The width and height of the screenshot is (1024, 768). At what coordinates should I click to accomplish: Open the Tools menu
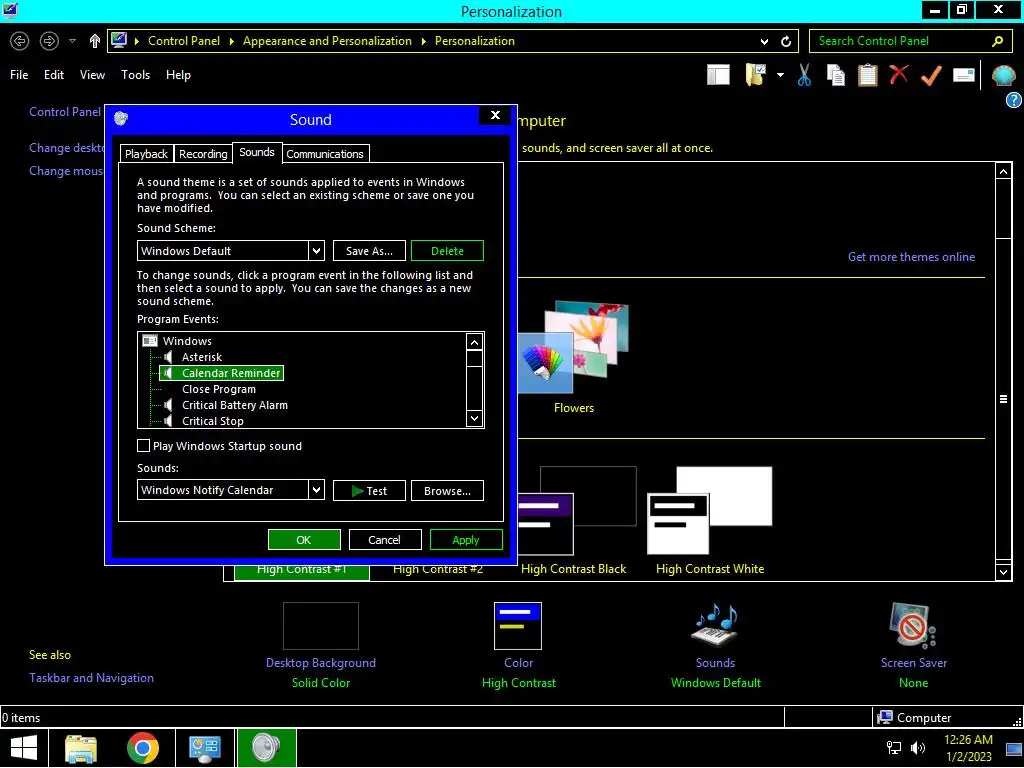[135, 75]
